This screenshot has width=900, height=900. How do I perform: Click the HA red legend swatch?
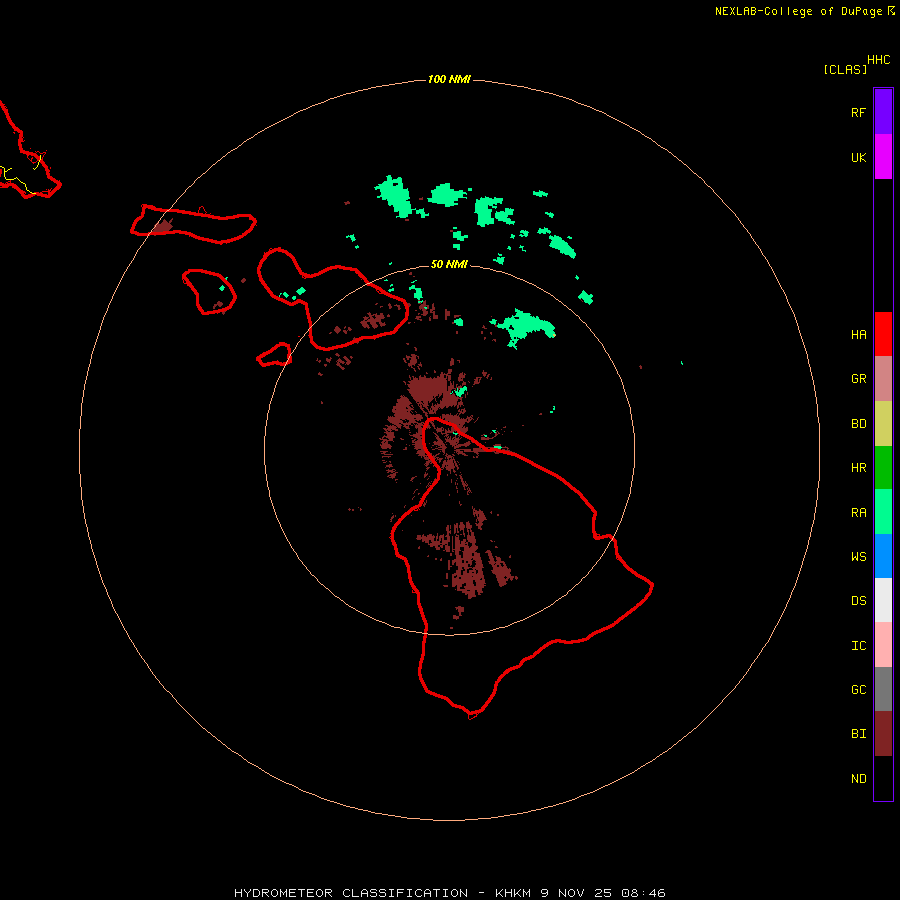pyautogui.click(x=883, y=334)
